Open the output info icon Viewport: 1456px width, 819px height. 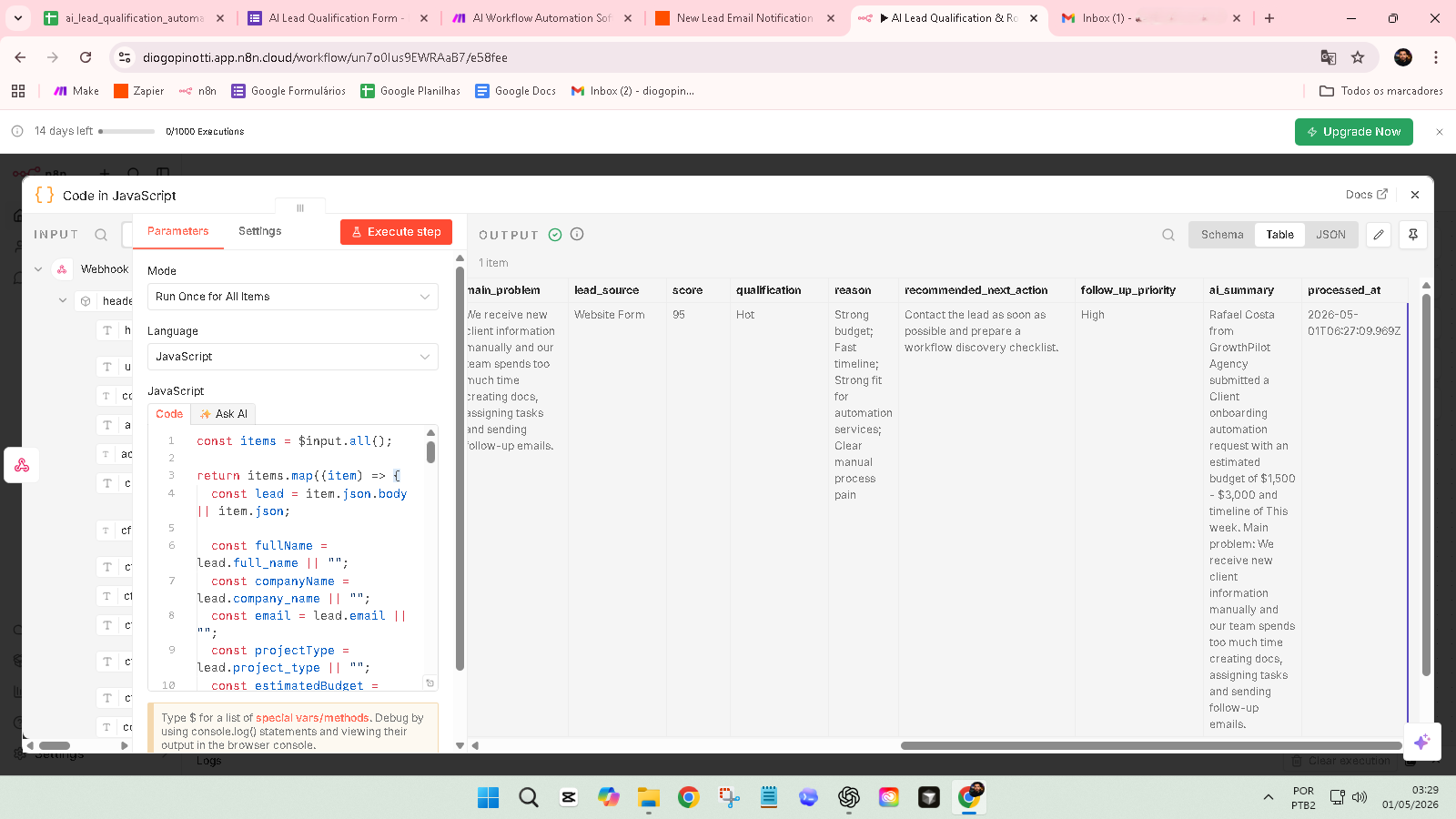click(x=577, y=234)
